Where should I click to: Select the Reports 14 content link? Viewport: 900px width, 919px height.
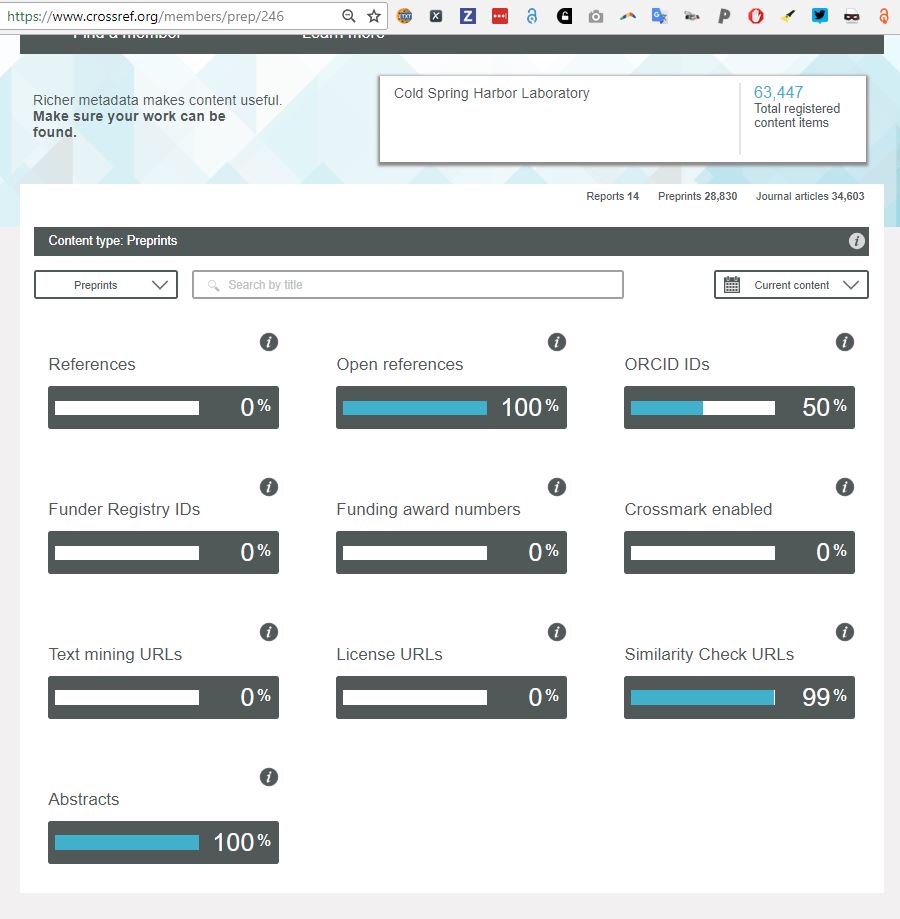pyautogui.click(x=612, y=196)
